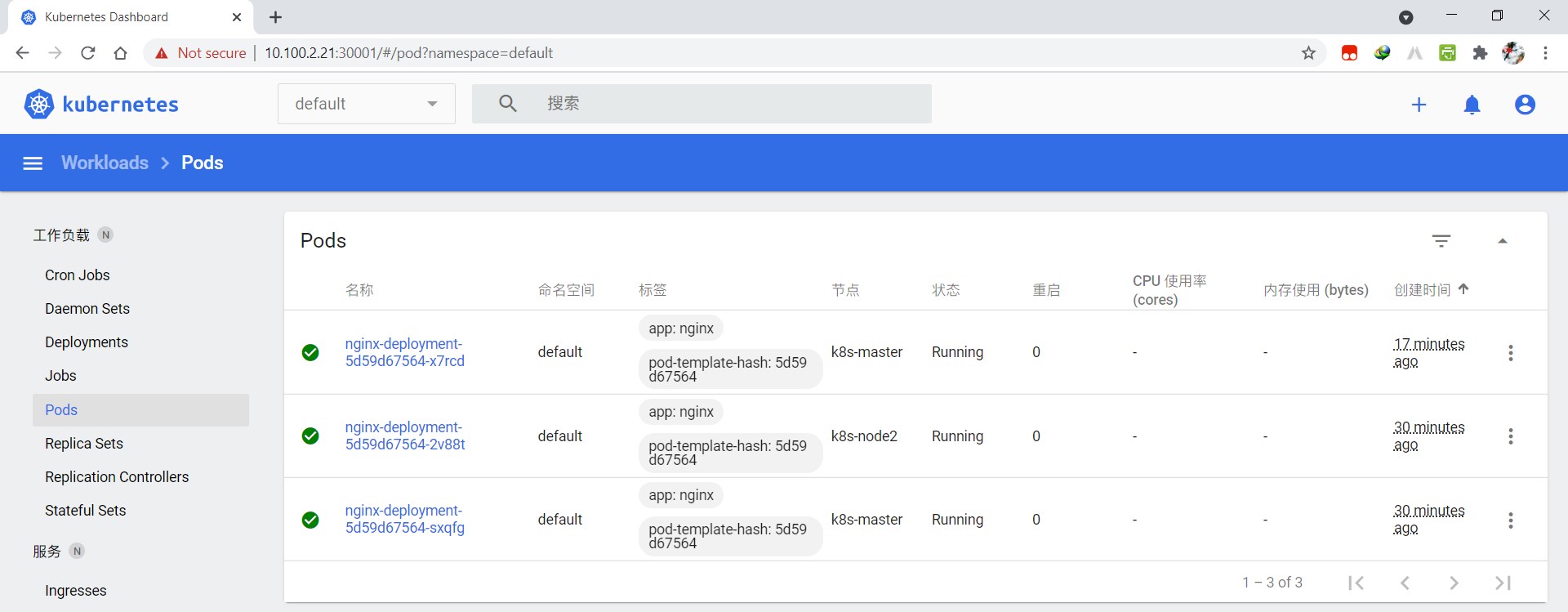Select Stateful Sets in sidebar
The height and width of the screenshot is (612, 1568).
(86, 511)
